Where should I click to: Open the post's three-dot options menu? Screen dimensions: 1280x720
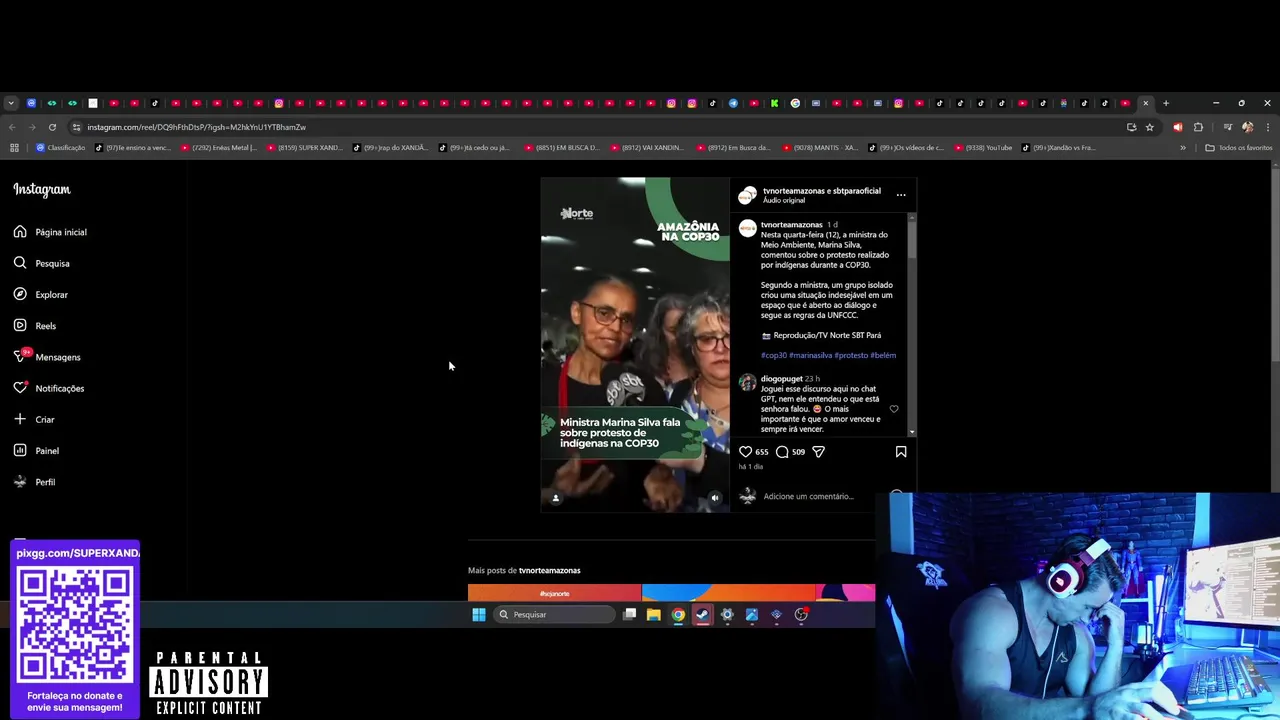(901, 195)
